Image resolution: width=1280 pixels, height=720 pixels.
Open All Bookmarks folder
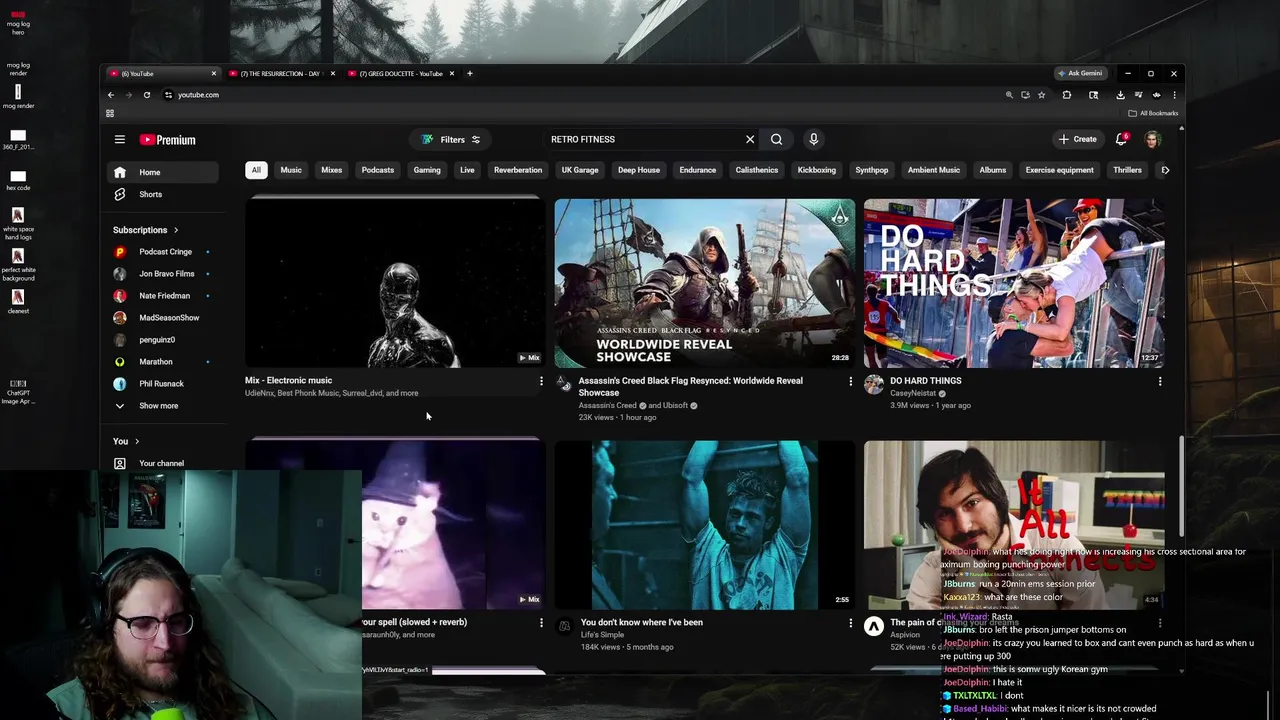1154,113
